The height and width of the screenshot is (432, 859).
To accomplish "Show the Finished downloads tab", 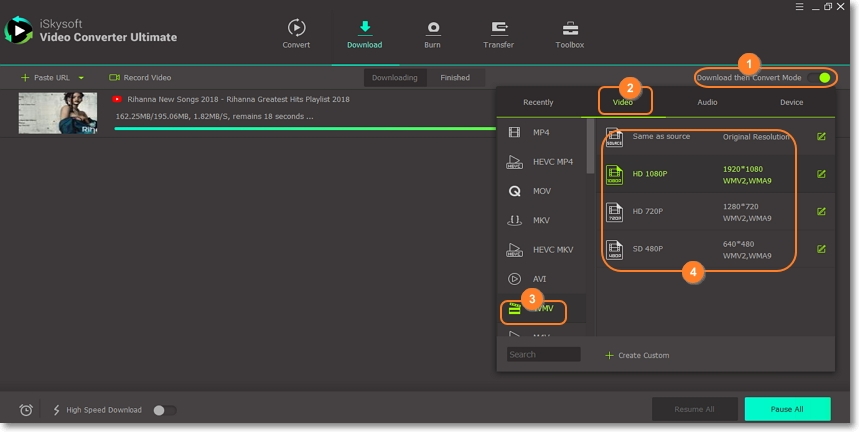I will pyautogui.click(x=455, y=77).
